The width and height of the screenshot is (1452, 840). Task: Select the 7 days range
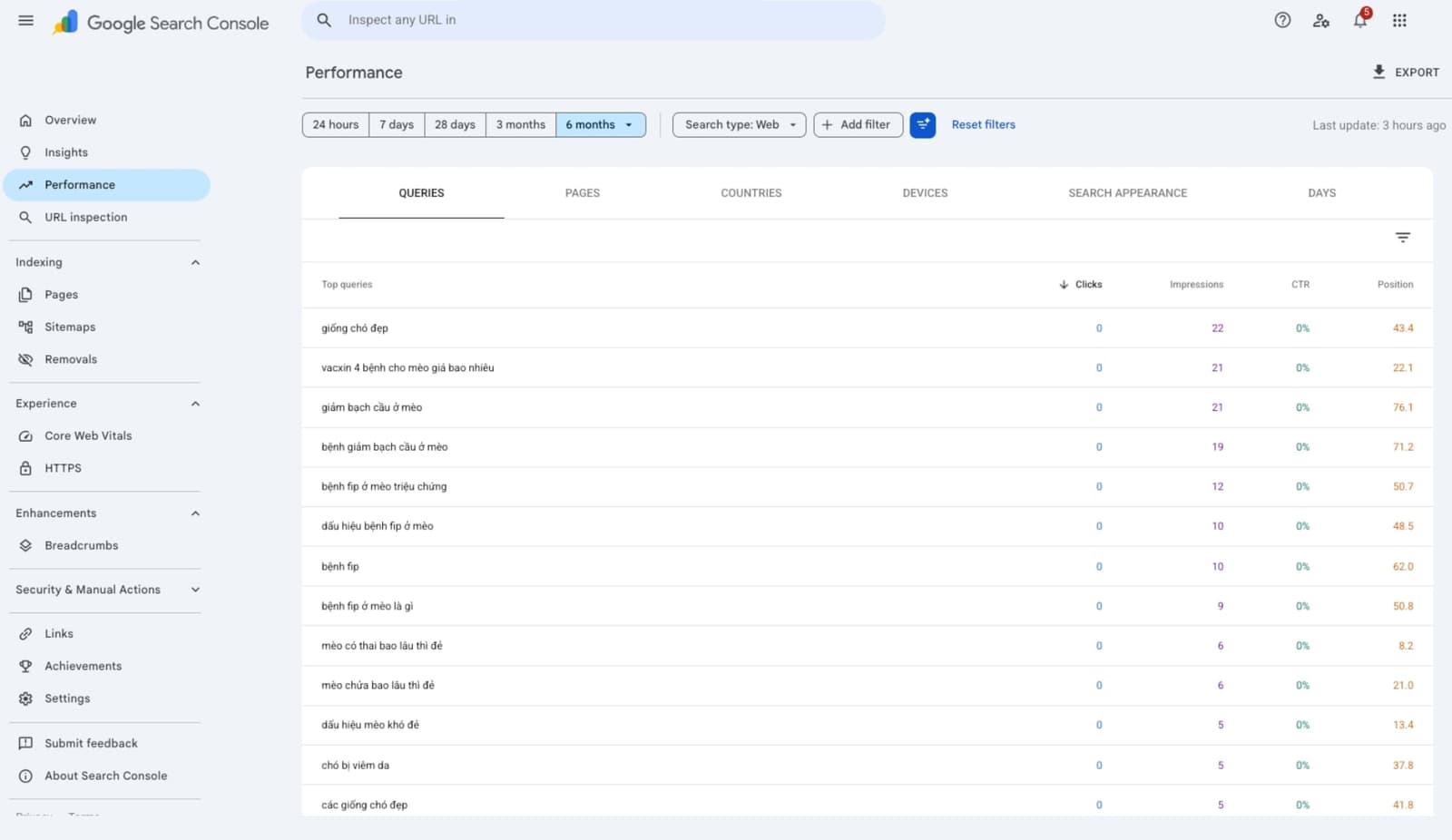397,124
